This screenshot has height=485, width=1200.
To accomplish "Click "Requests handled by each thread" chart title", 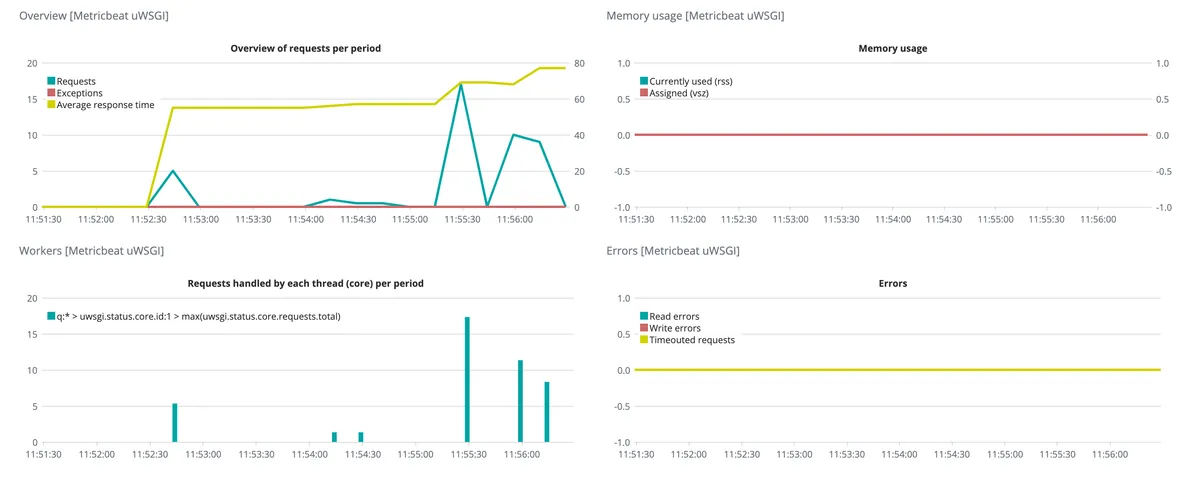I will point(305,284).
